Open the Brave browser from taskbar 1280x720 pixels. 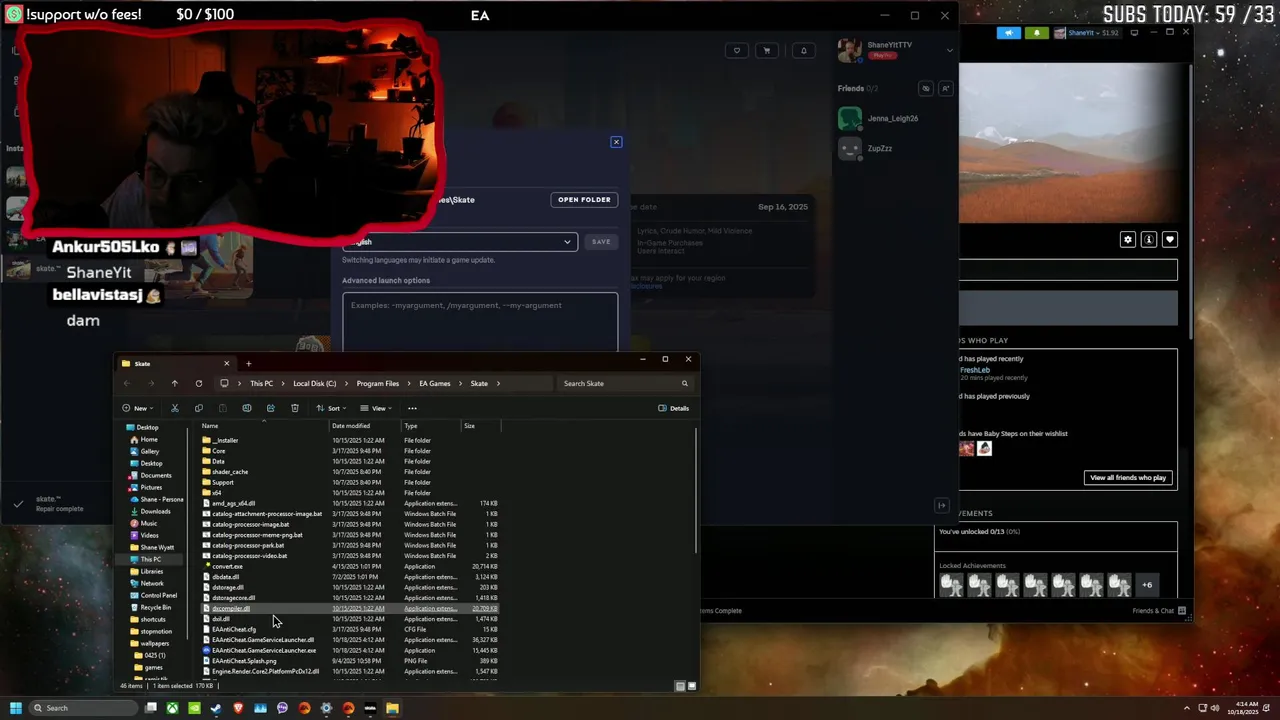pyautogui.click(x=238, y=708)
